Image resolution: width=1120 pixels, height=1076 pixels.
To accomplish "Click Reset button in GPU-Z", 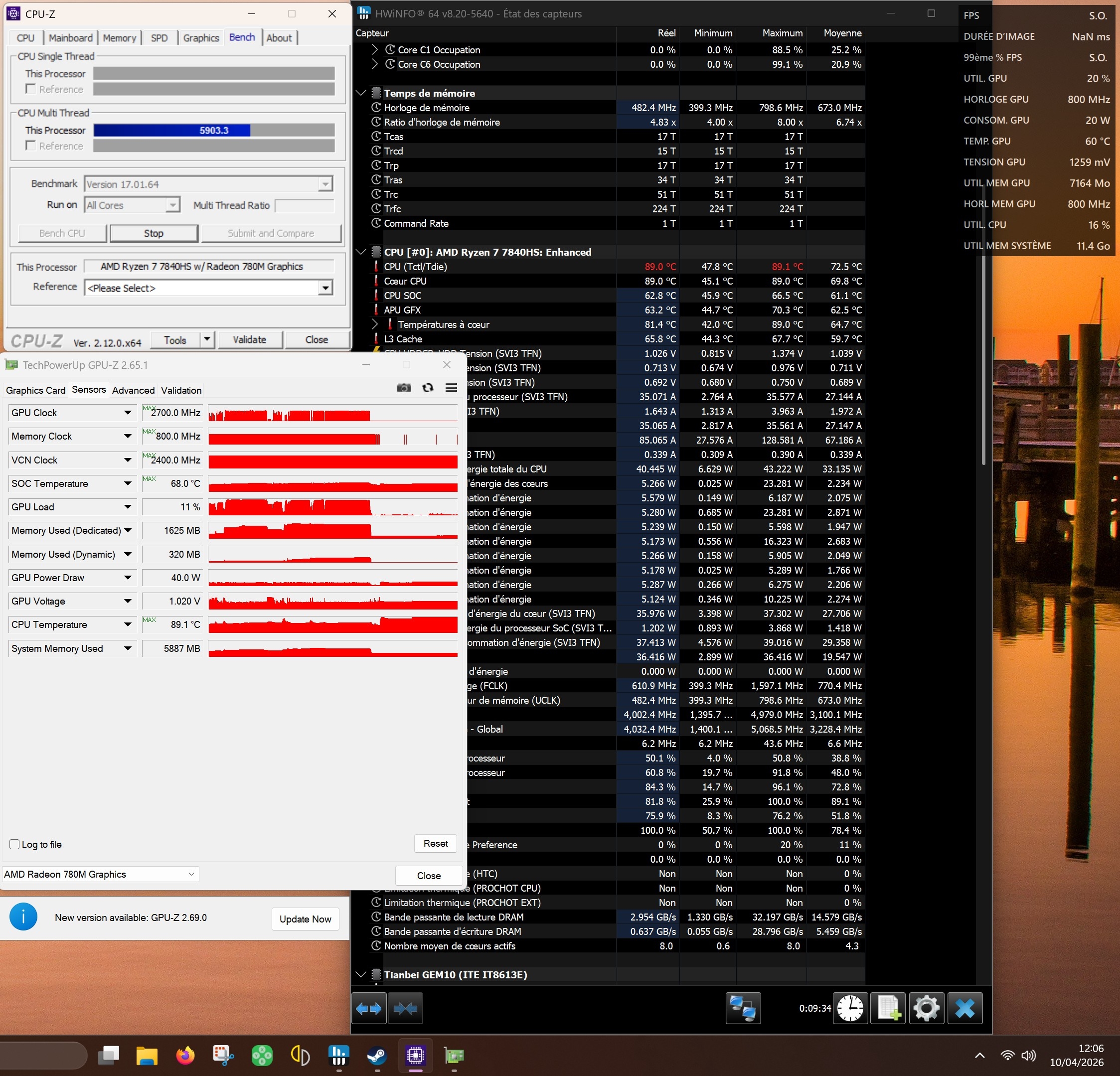I will [x=436, y=843].
